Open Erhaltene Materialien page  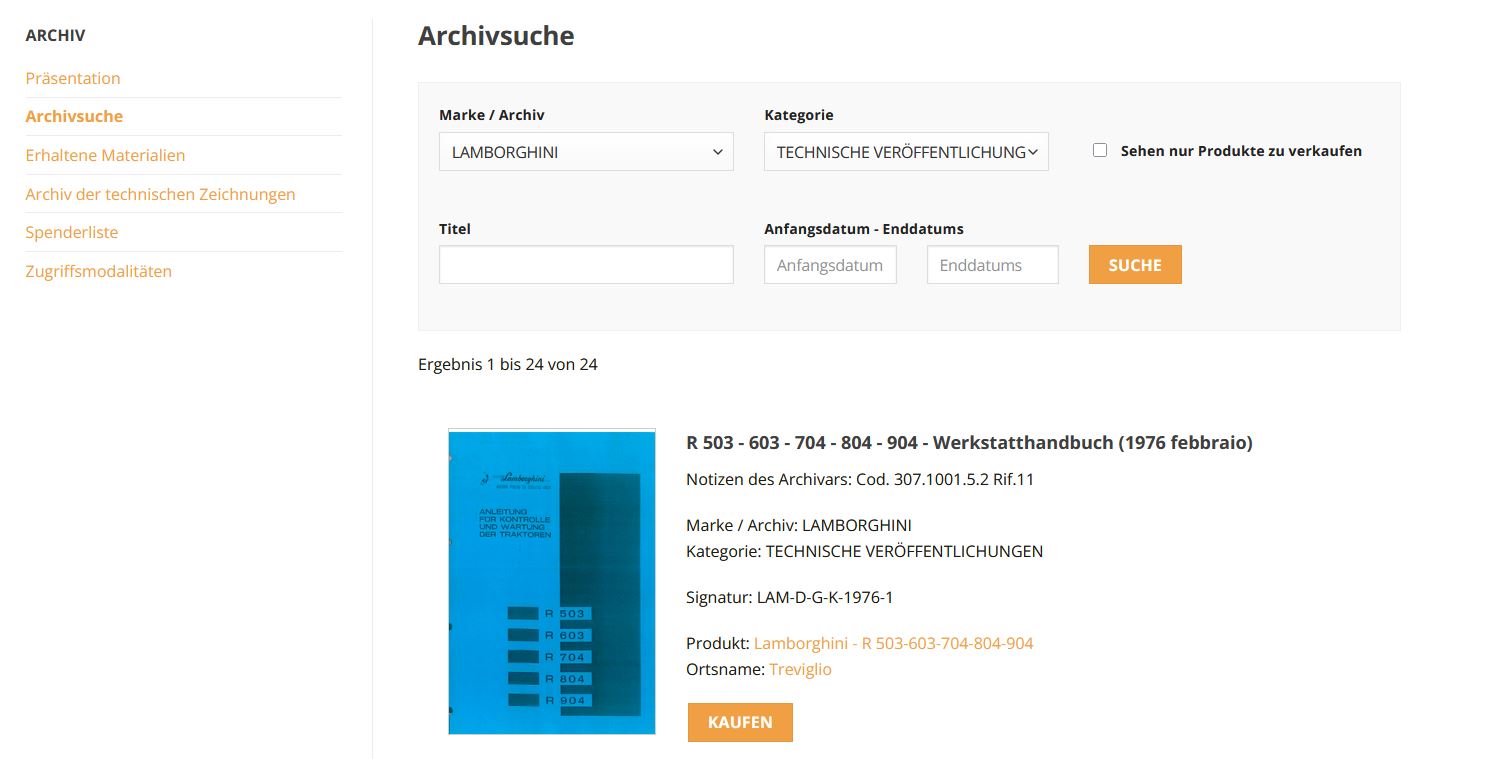(x=105, y=155)
